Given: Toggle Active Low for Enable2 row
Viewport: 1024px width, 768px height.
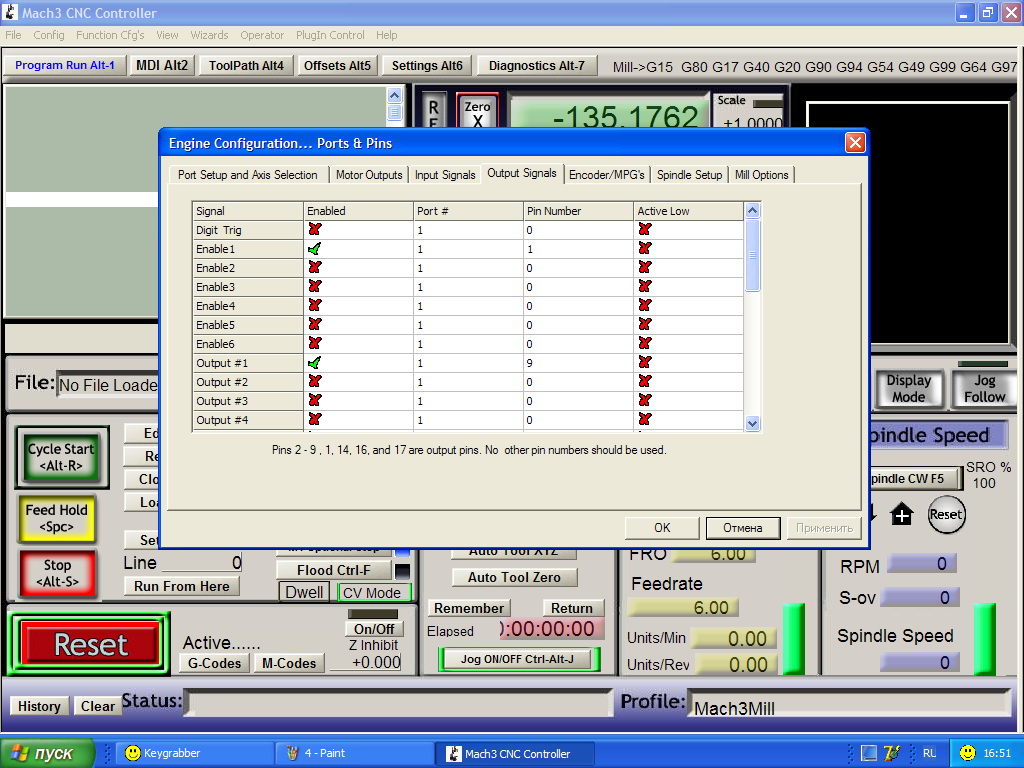Looking at the screenshot, I should [x=645, y=268].
